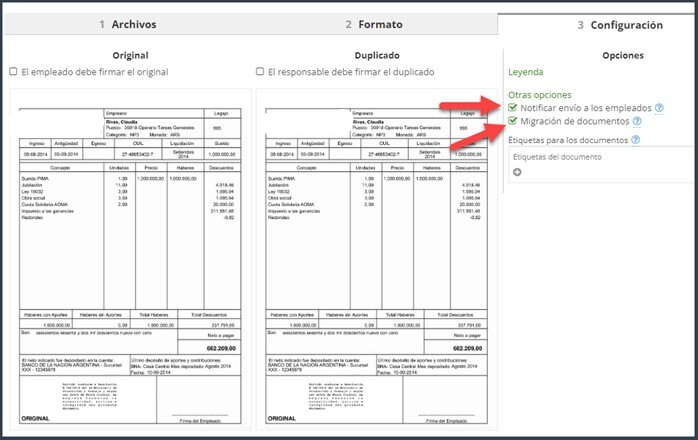Enable El empleado debe firmar el original
Image resolution: width=698 pixels, height=440 pixels.
pyautogui.click(x=13, y=71)
